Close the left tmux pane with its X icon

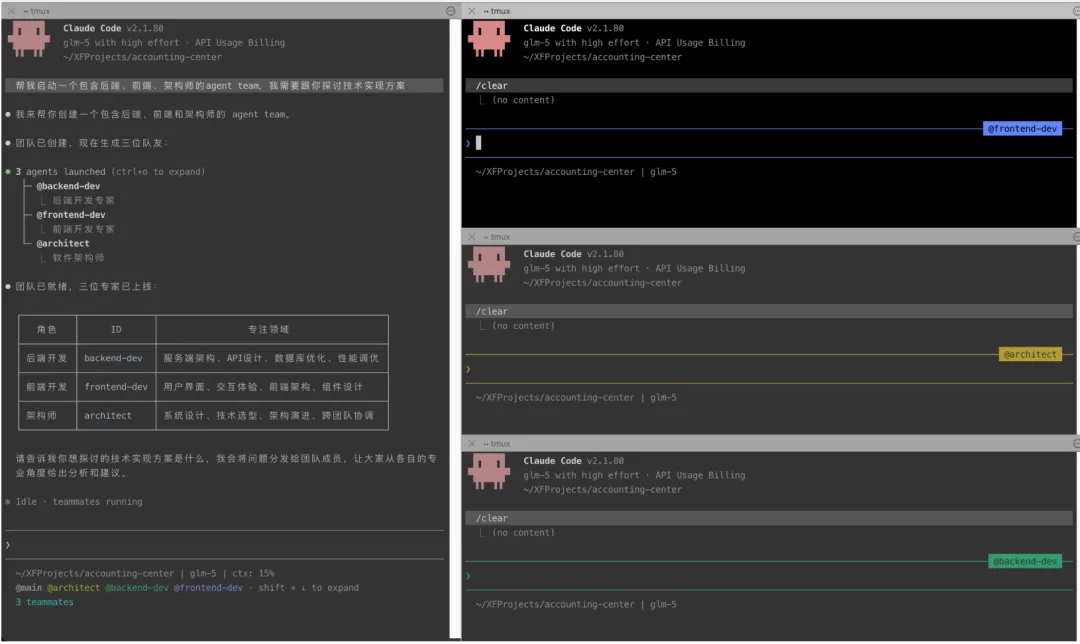pyautogui.click(x=11, y=11)
